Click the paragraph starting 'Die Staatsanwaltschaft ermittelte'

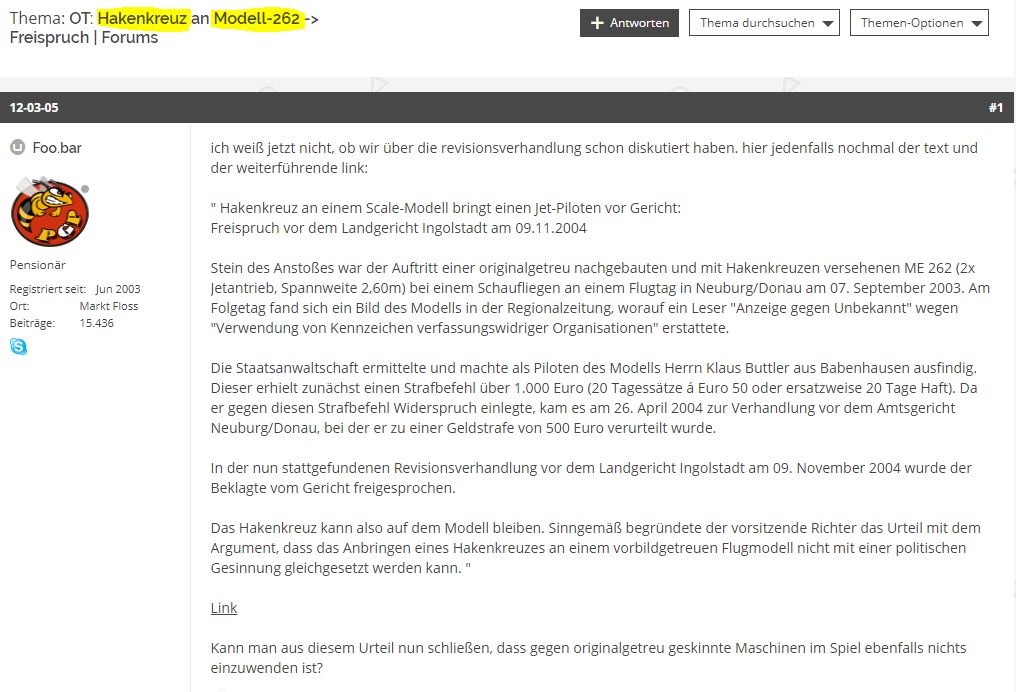[596, 398]
